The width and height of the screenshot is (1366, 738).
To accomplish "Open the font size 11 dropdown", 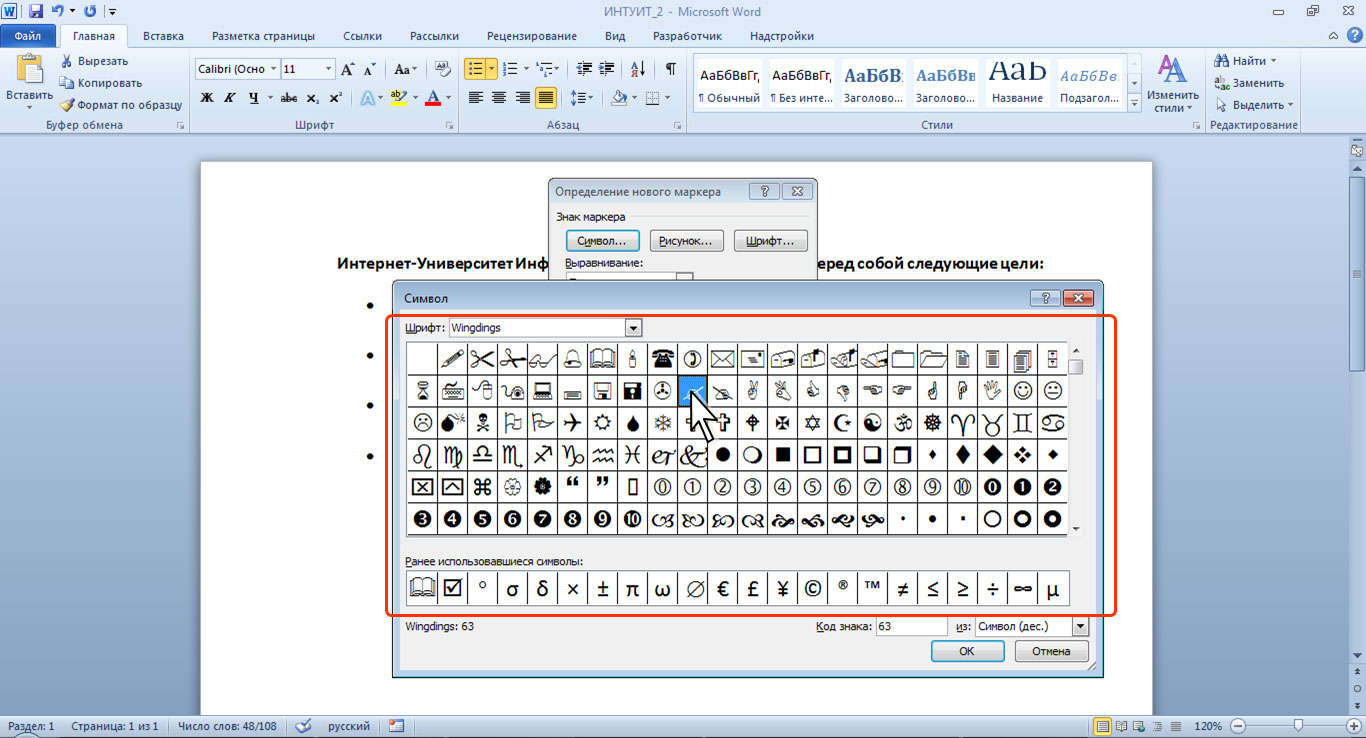I will coord(329,69).
